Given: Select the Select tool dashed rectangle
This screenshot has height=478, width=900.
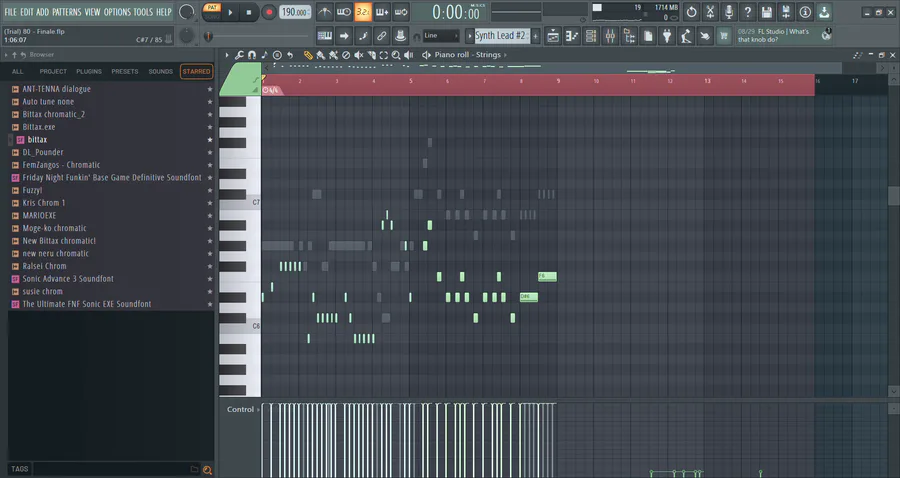Looking at the screenshot, I should click(x=383, y=55).
